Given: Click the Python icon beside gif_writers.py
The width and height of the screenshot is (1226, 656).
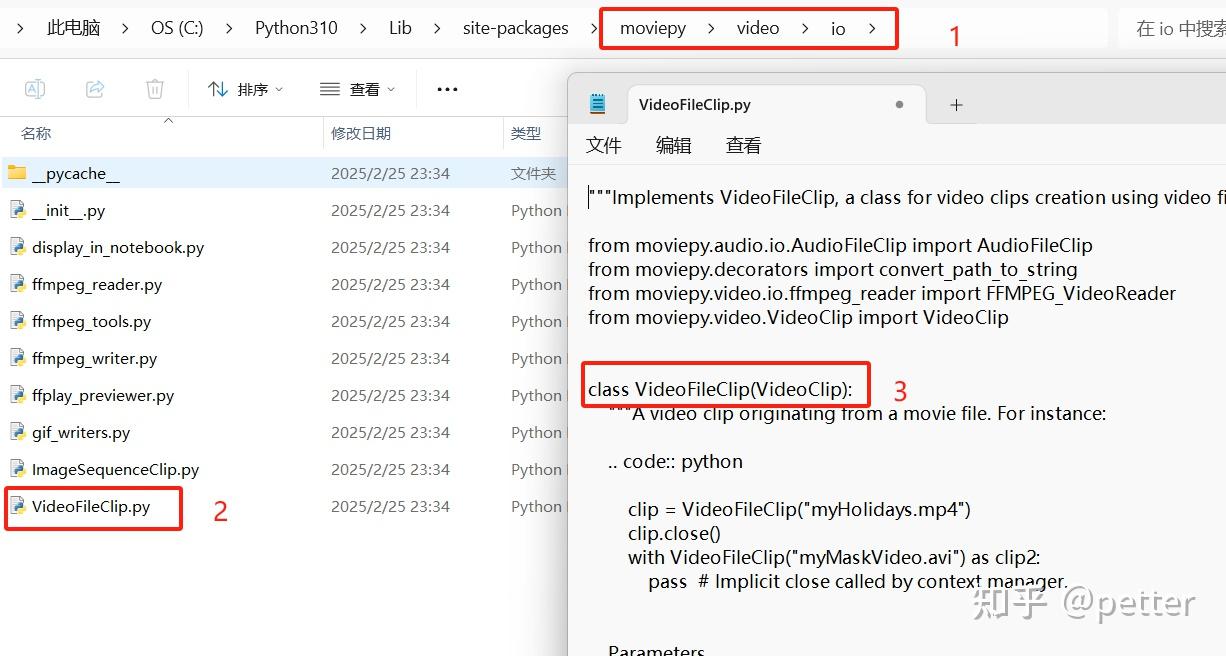Looking at the screenshot, I should click(x=18, y=432).
